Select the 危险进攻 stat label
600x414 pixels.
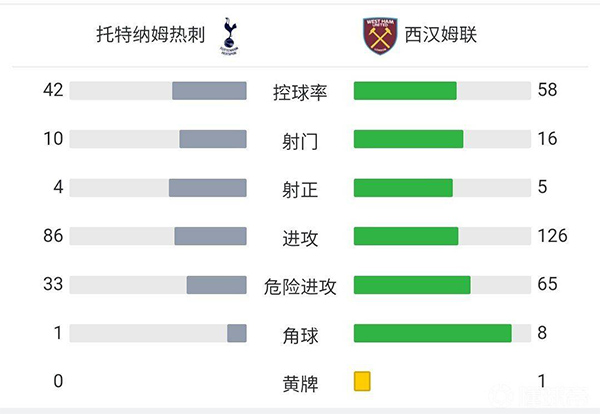[x=300, y=285]
